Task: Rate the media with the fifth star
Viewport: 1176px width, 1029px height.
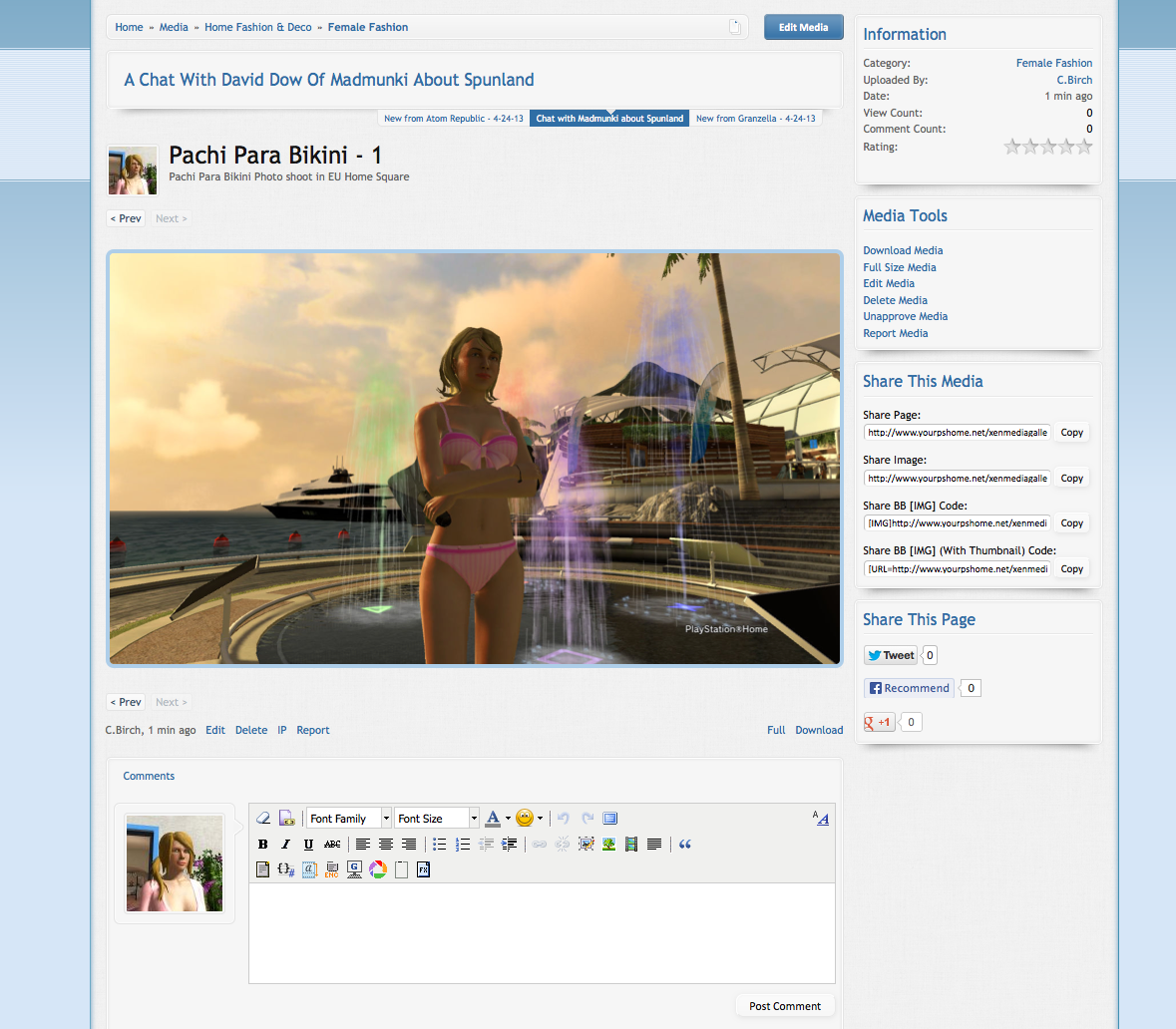Action: [1084, 147]
